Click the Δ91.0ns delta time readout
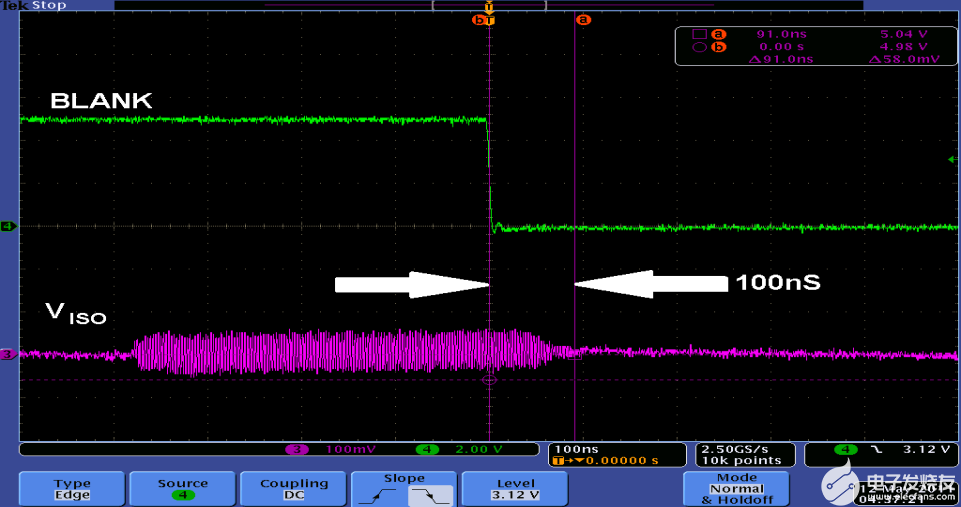Image resolution: width=961 pixels, height=507 pixels. point(781,59)
